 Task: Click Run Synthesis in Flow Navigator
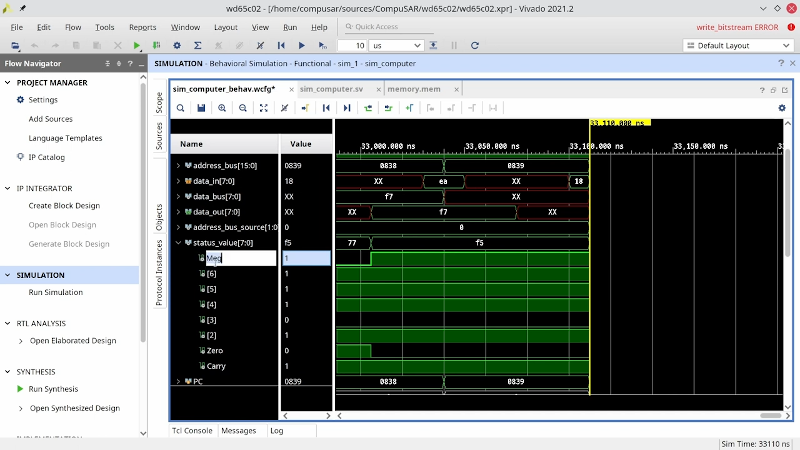pos(53,389)
